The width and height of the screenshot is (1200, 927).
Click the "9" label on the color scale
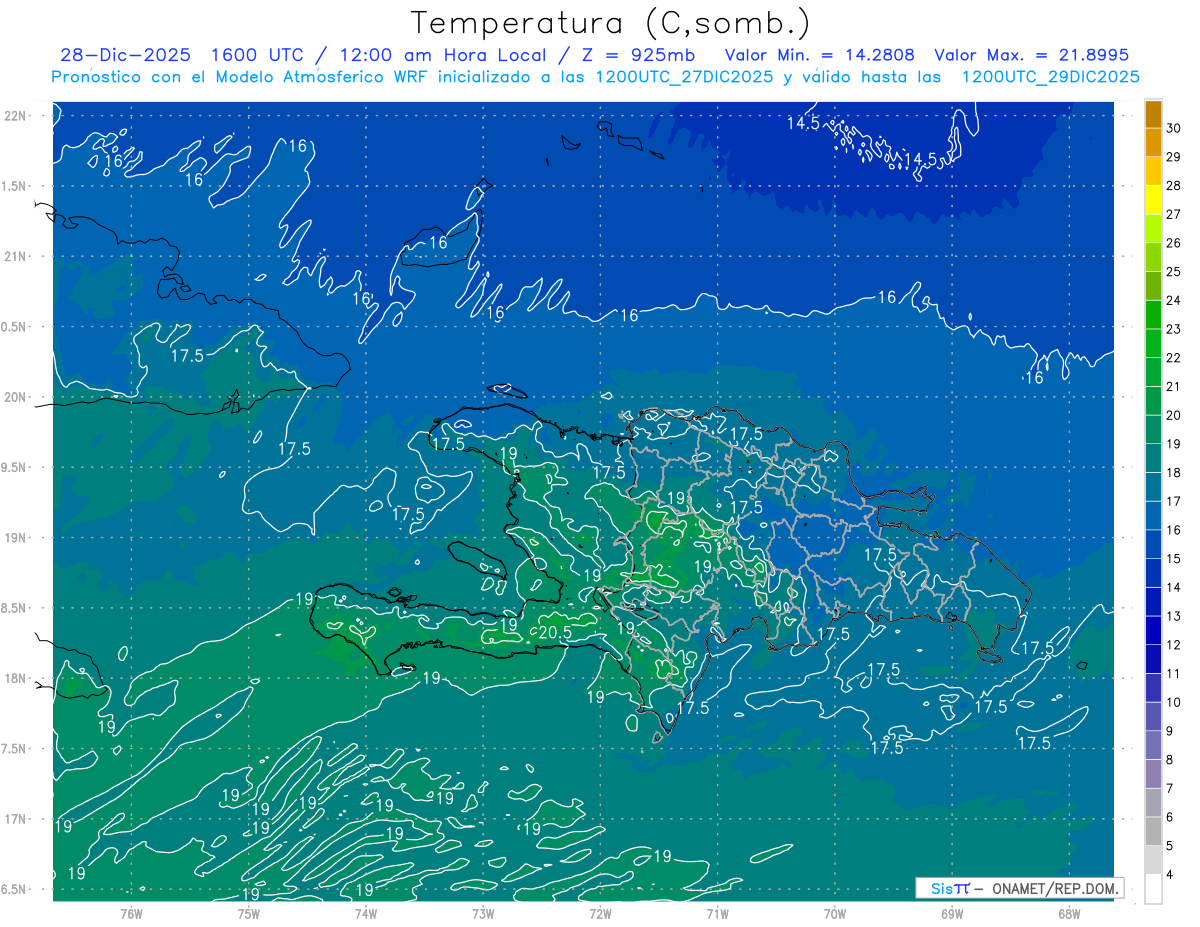click(1171, 731)
